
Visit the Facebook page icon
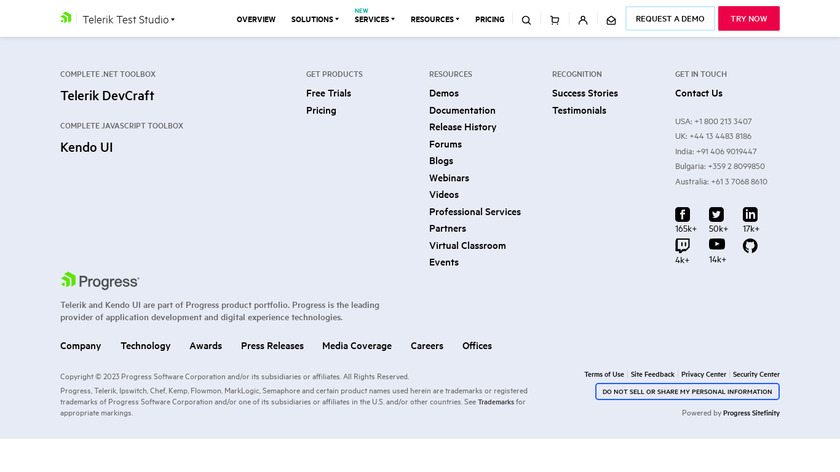[x=682, y=214]
